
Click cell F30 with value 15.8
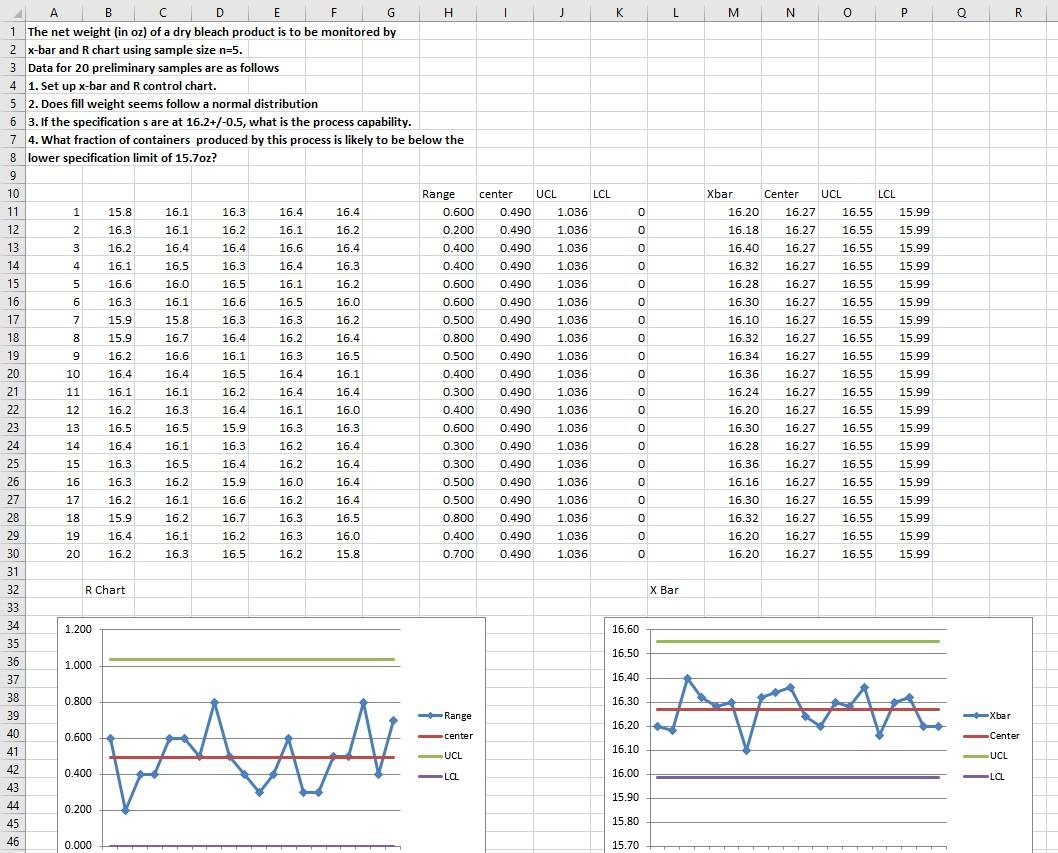tap(333, 553)
